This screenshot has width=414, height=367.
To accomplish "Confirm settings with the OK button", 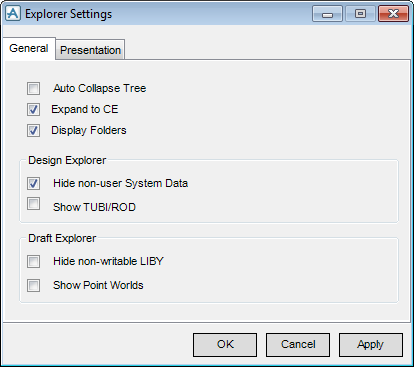I will click(225, 344).
